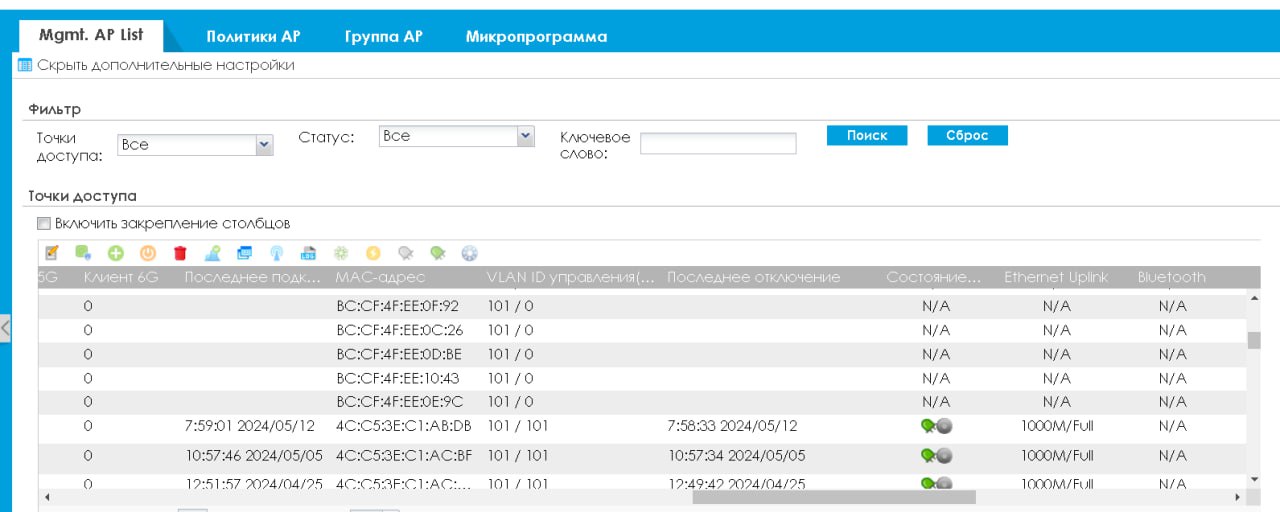Click the horizontal scrollbar right arrow
This screenshot has width=1280, height=512.
point(1237,496)
